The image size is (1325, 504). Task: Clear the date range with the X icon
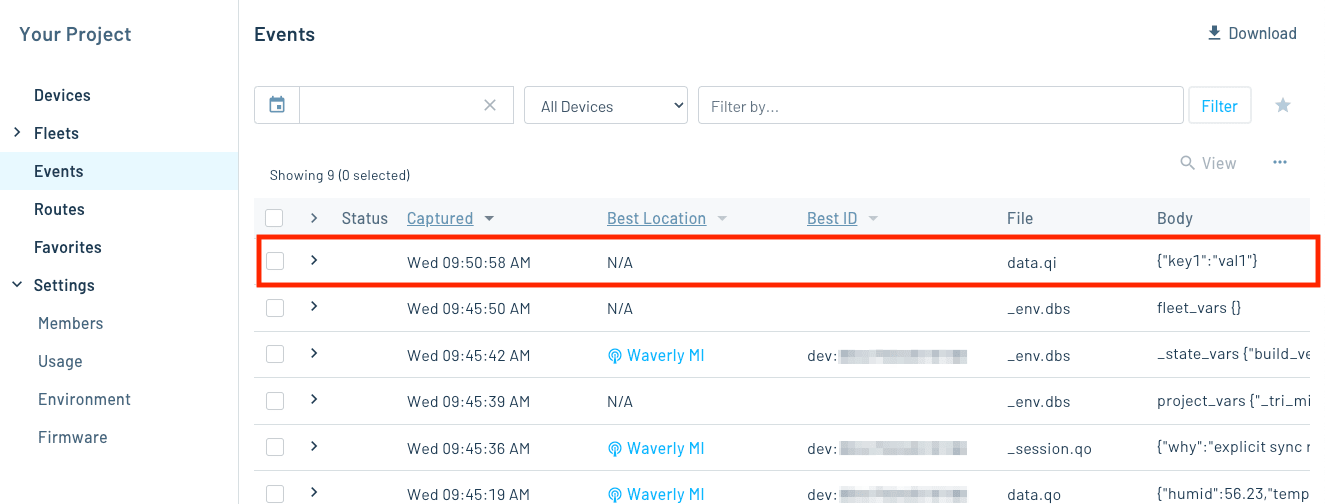click(x=490, y=105)
